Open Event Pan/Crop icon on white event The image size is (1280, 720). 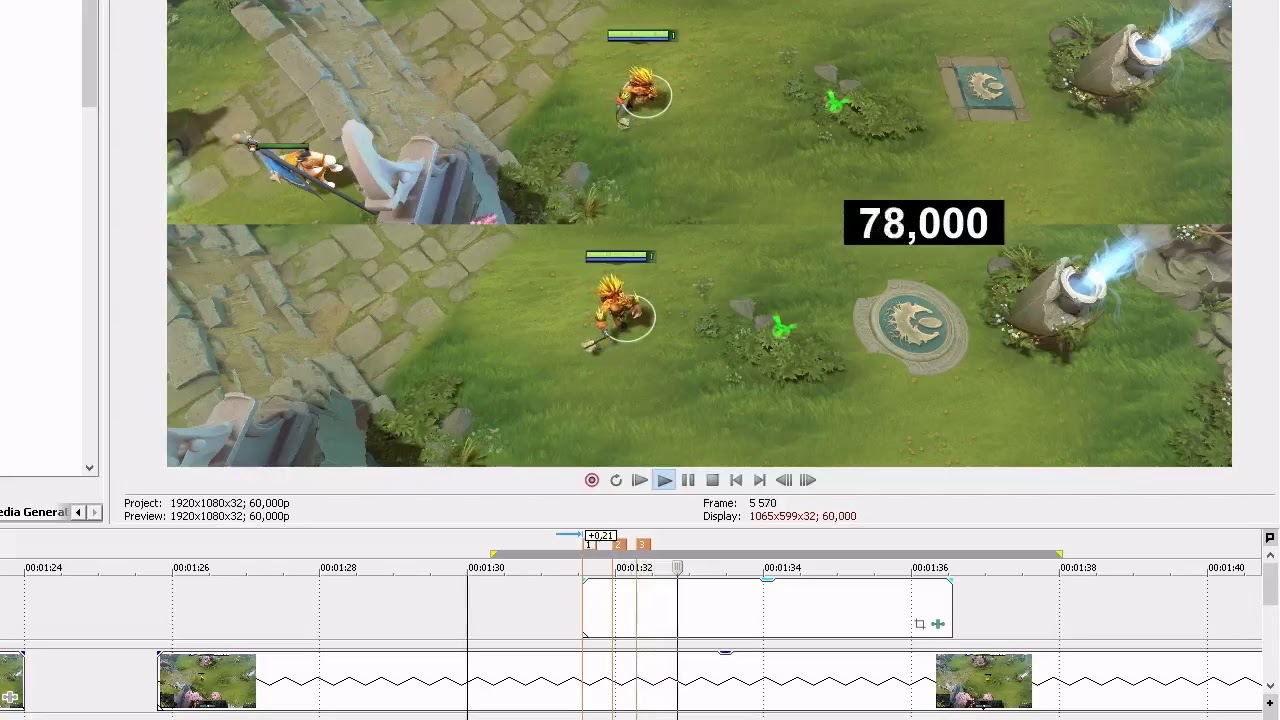point(920,624)
